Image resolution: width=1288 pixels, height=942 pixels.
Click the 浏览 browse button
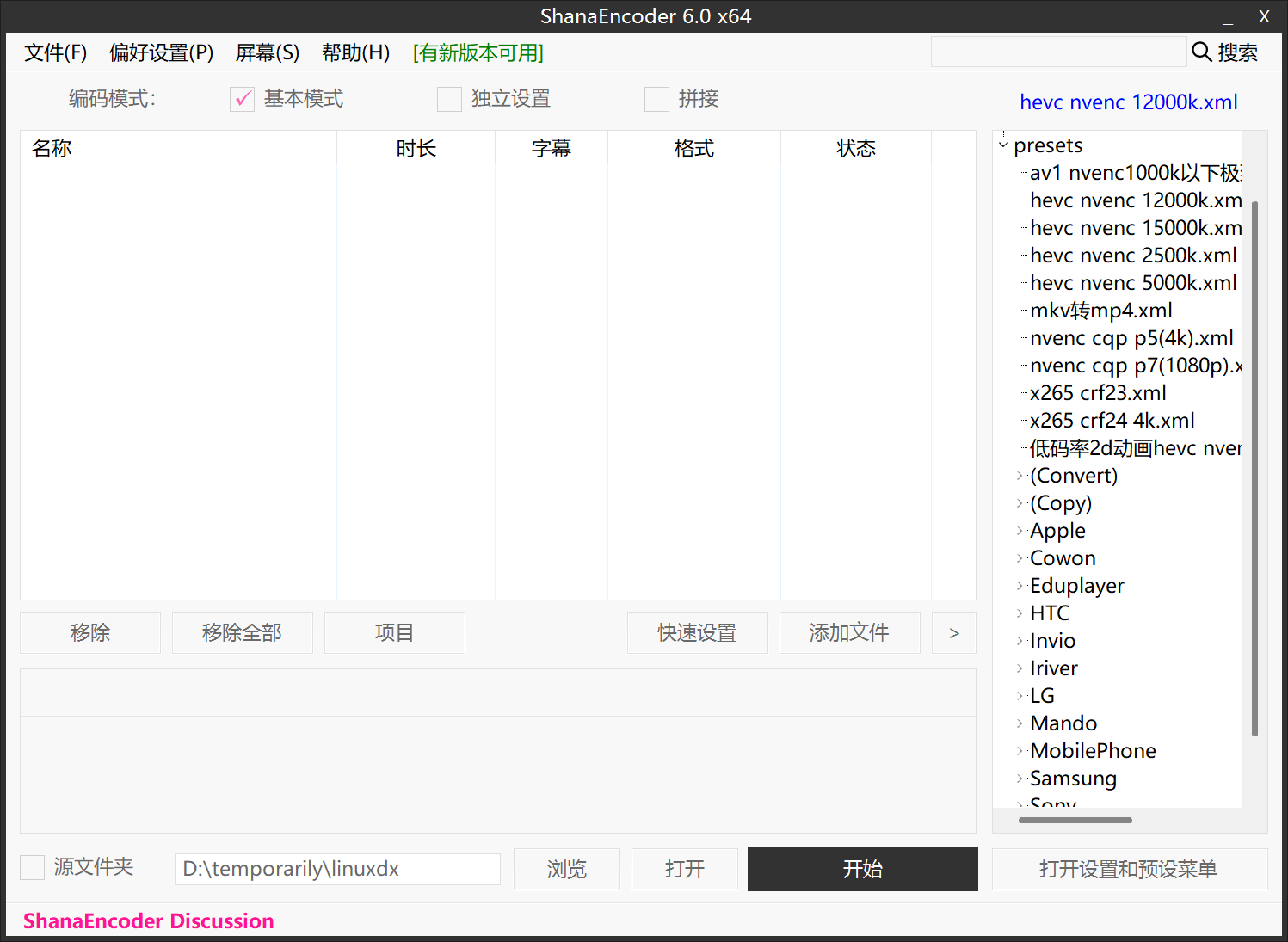click(x=567, y=869)
